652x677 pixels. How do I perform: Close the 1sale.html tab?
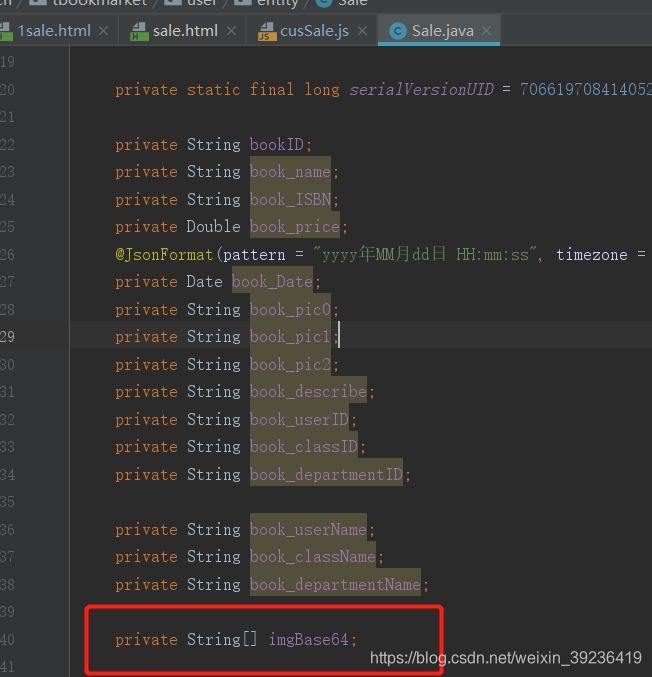tap(103, 31)
